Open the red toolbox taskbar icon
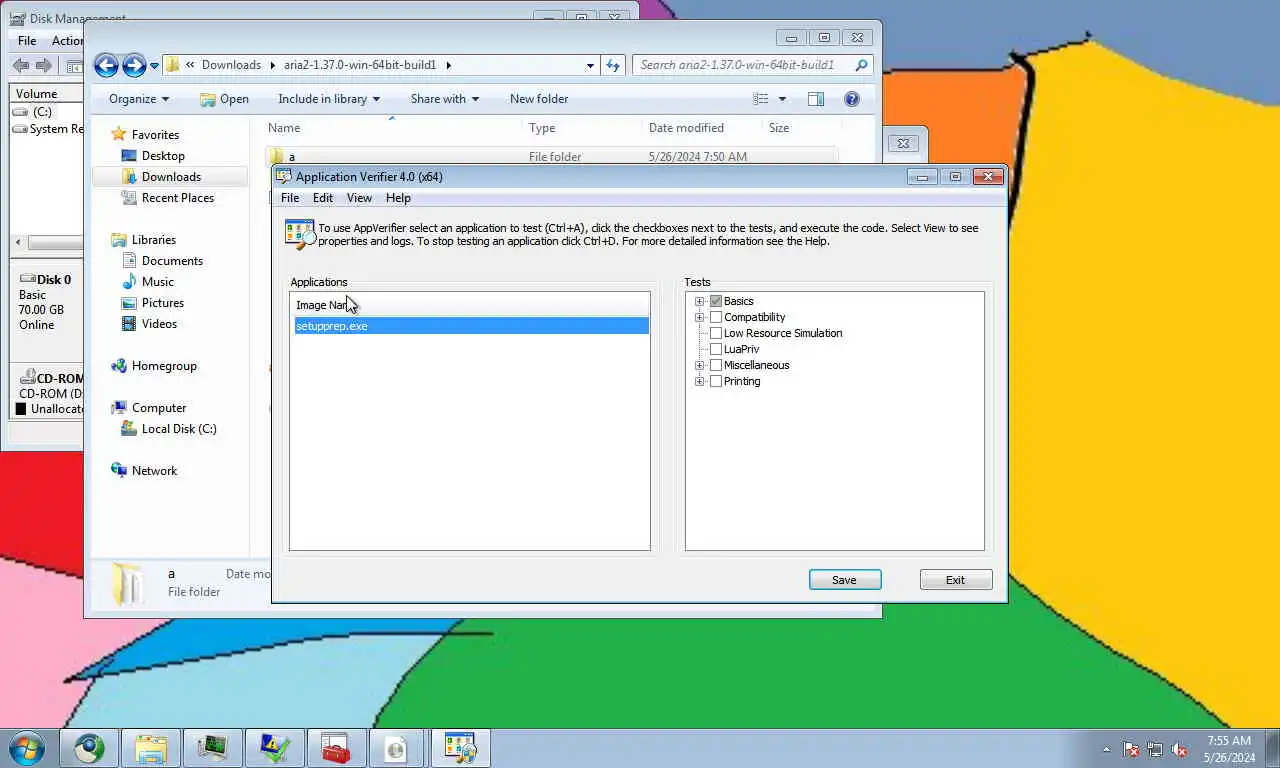This screenshot has width=1280, height=768. 336,748
